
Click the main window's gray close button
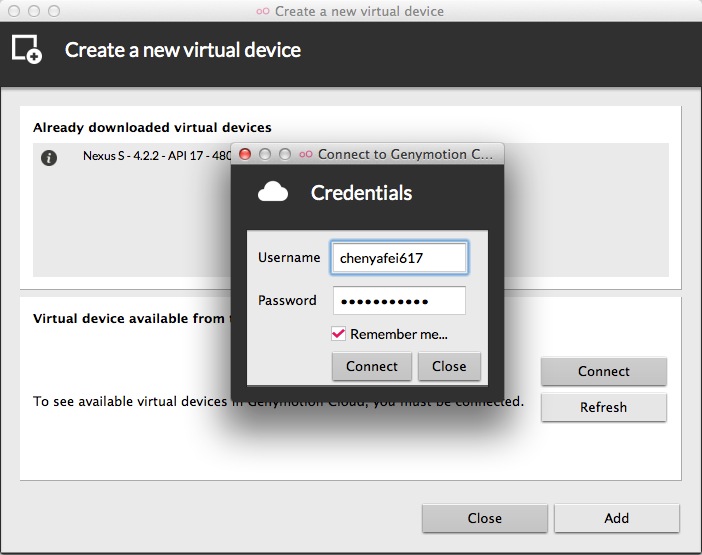(x=14, y=11)
